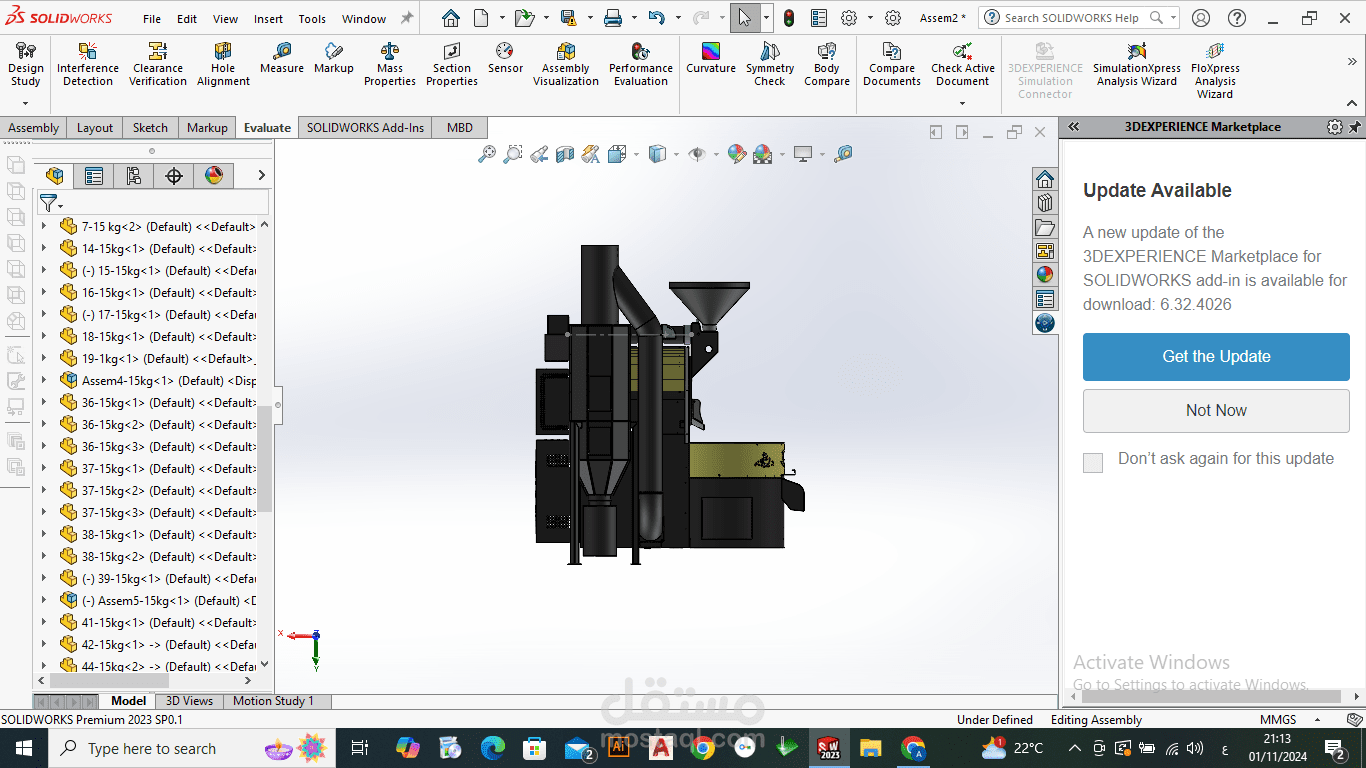Viewport: 1366px width, 768px height.
Task: Click Check Active Document
Action: pyautogui.click(x=963, y=65)
